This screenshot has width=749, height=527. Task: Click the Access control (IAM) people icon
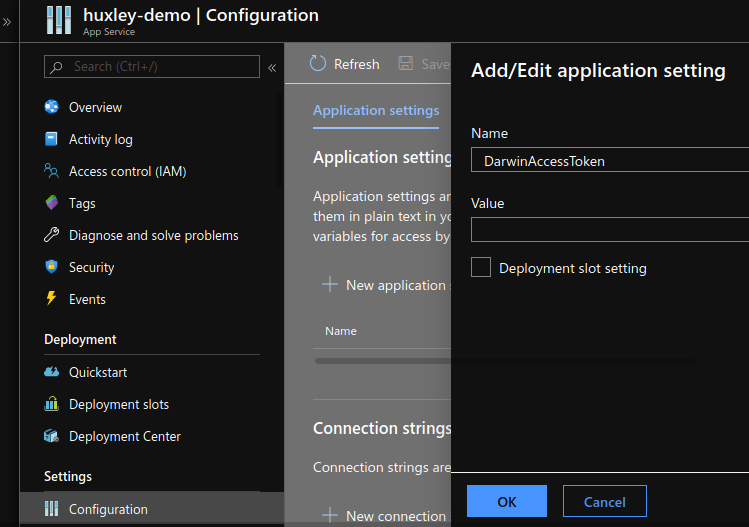(x=51, y=171)
